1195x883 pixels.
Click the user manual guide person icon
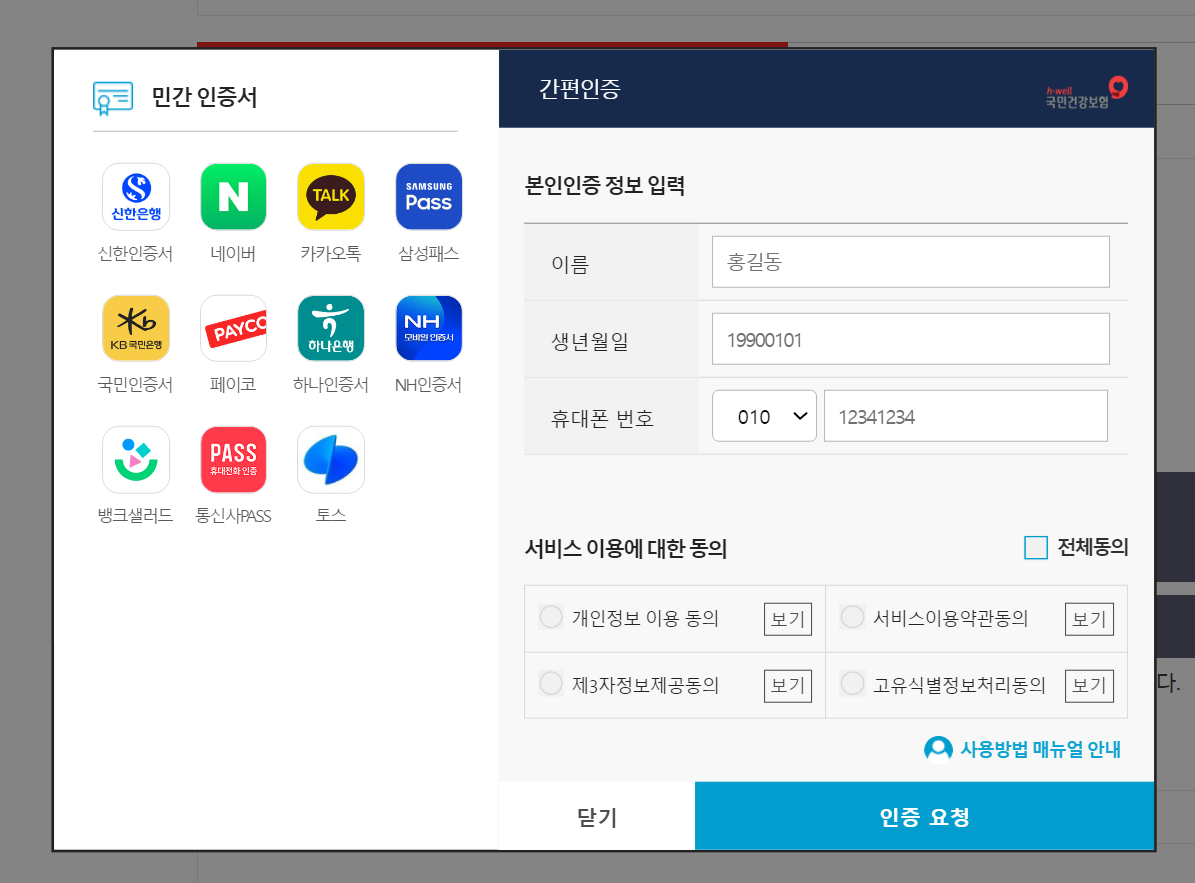click(938, 749)
